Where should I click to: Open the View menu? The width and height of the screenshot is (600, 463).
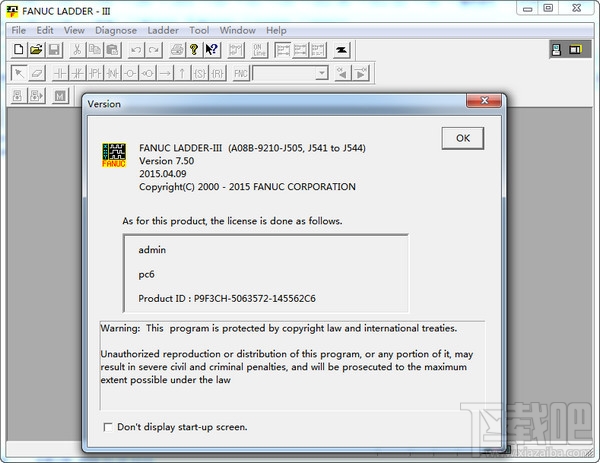(74, 30)
